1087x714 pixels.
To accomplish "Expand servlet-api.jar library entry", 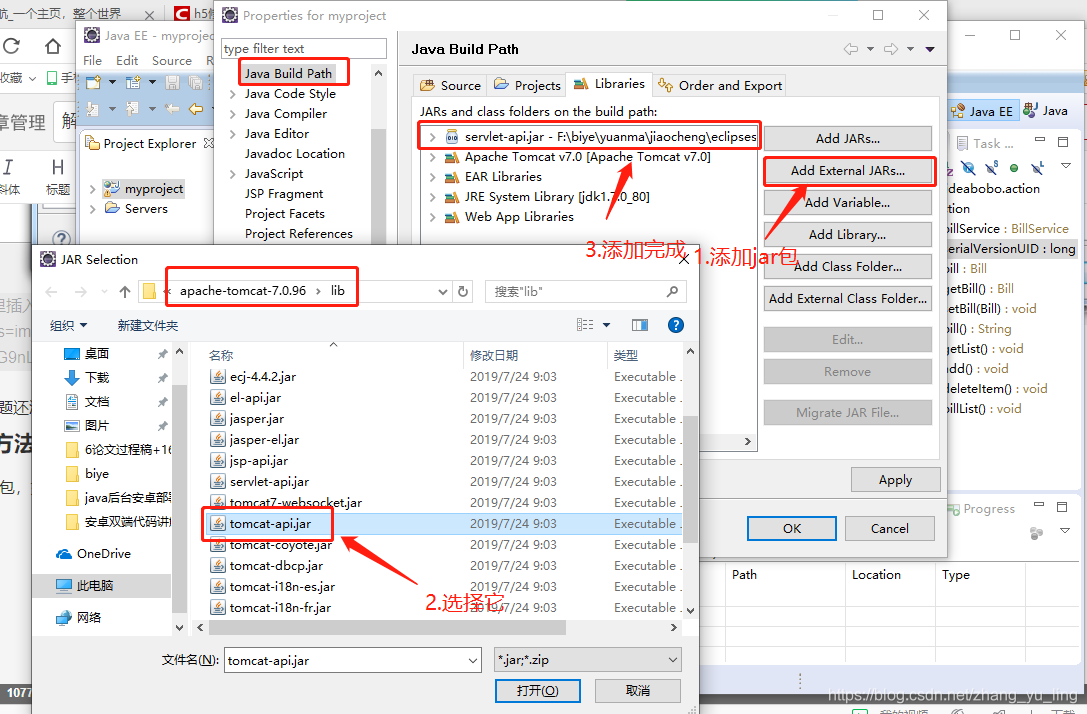I will tap(433, 137).
